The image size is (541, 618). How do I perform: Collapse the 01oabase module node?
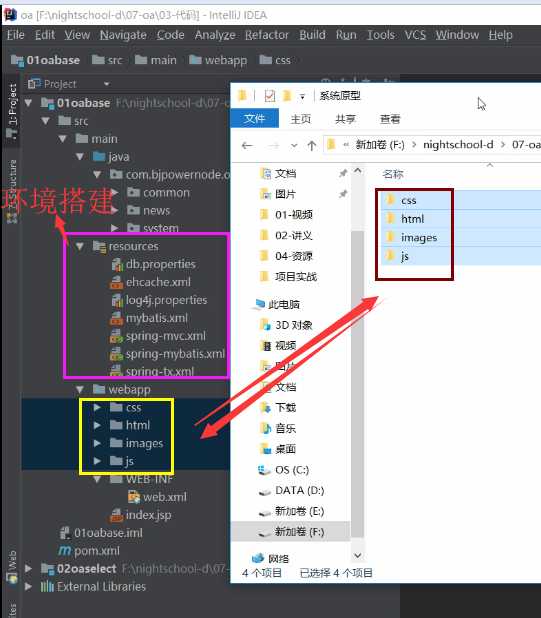click(x=28, y=103)
